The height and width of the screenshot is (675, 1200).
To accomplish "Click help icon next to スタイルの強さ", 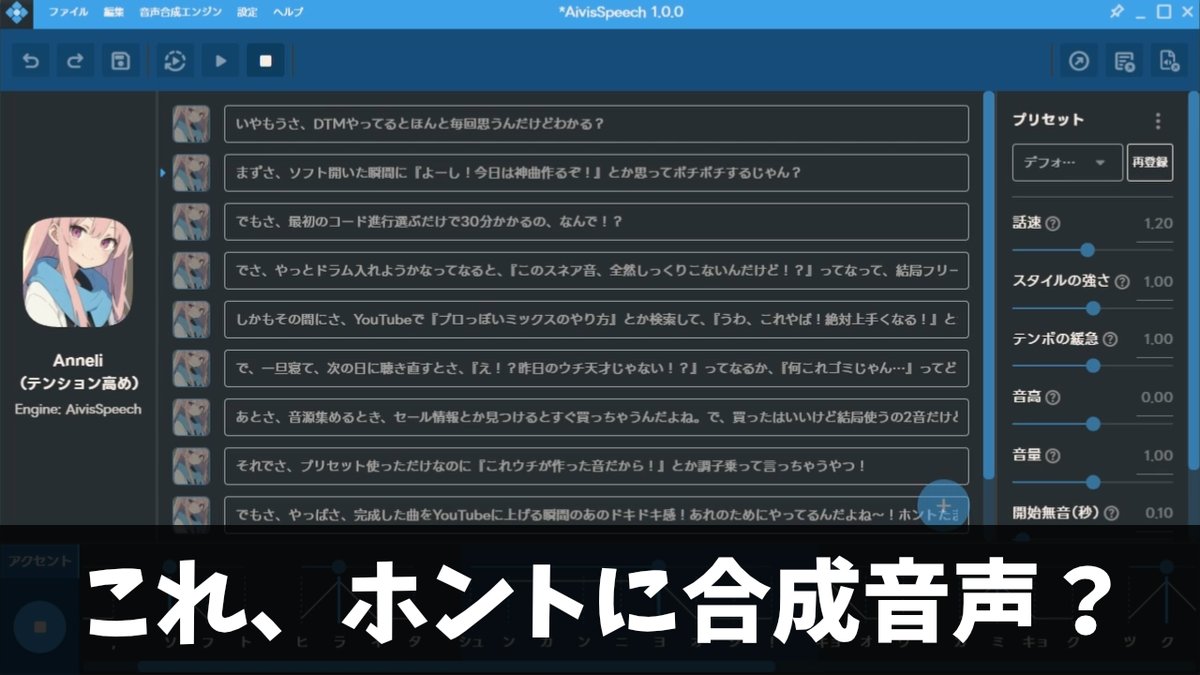I will coord(1121,282).
